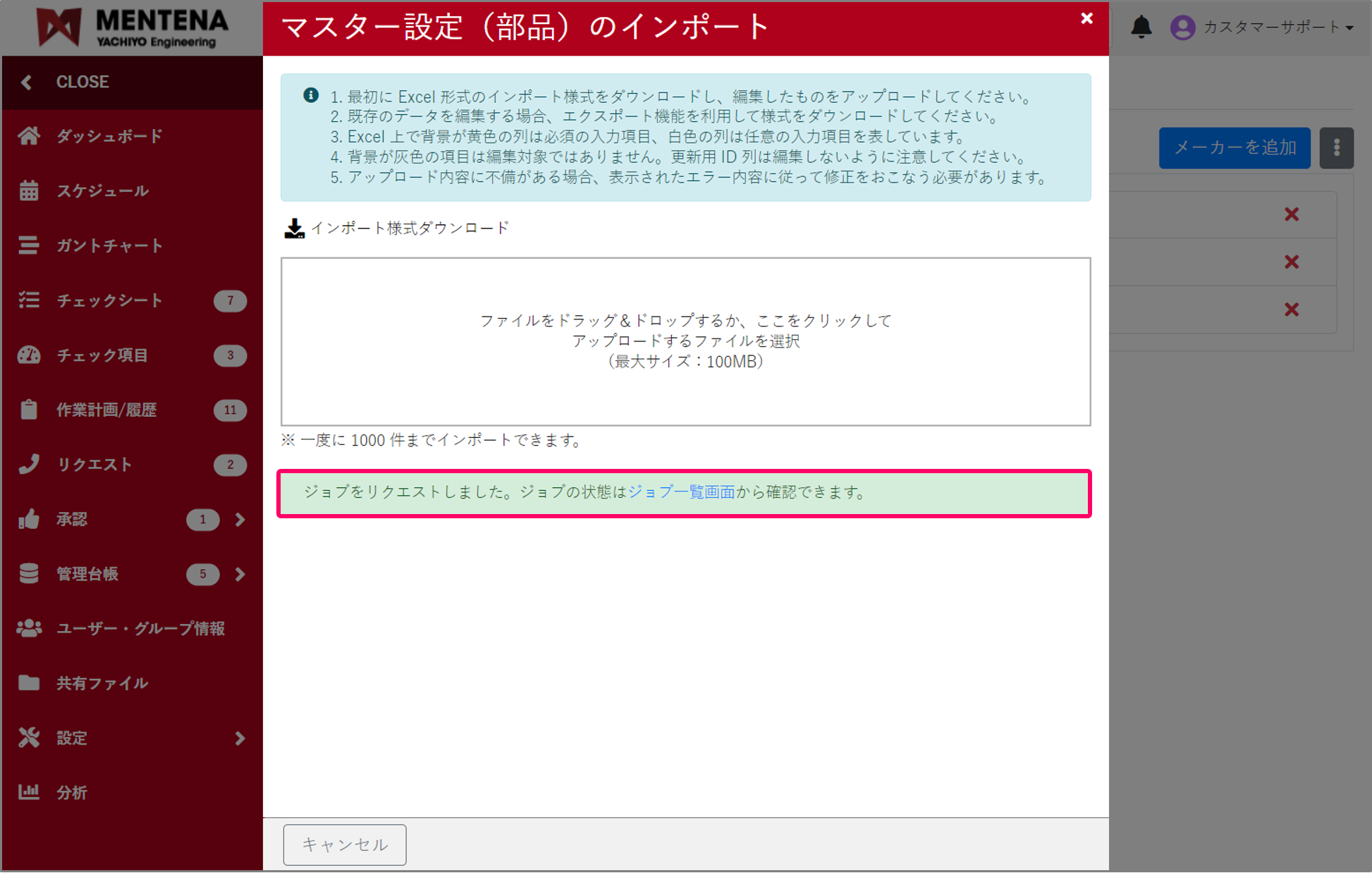The width and height of the screenshot is (1372, 873).
Task: Open チェックシート from the sidebar icon
Action: [x=28, y=300]
